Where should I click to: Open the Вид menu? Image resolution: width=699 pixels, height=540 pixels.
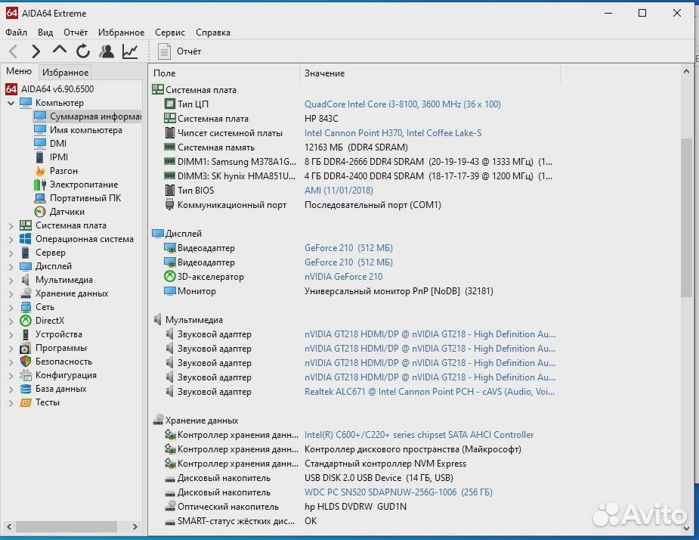coord(45,33)
